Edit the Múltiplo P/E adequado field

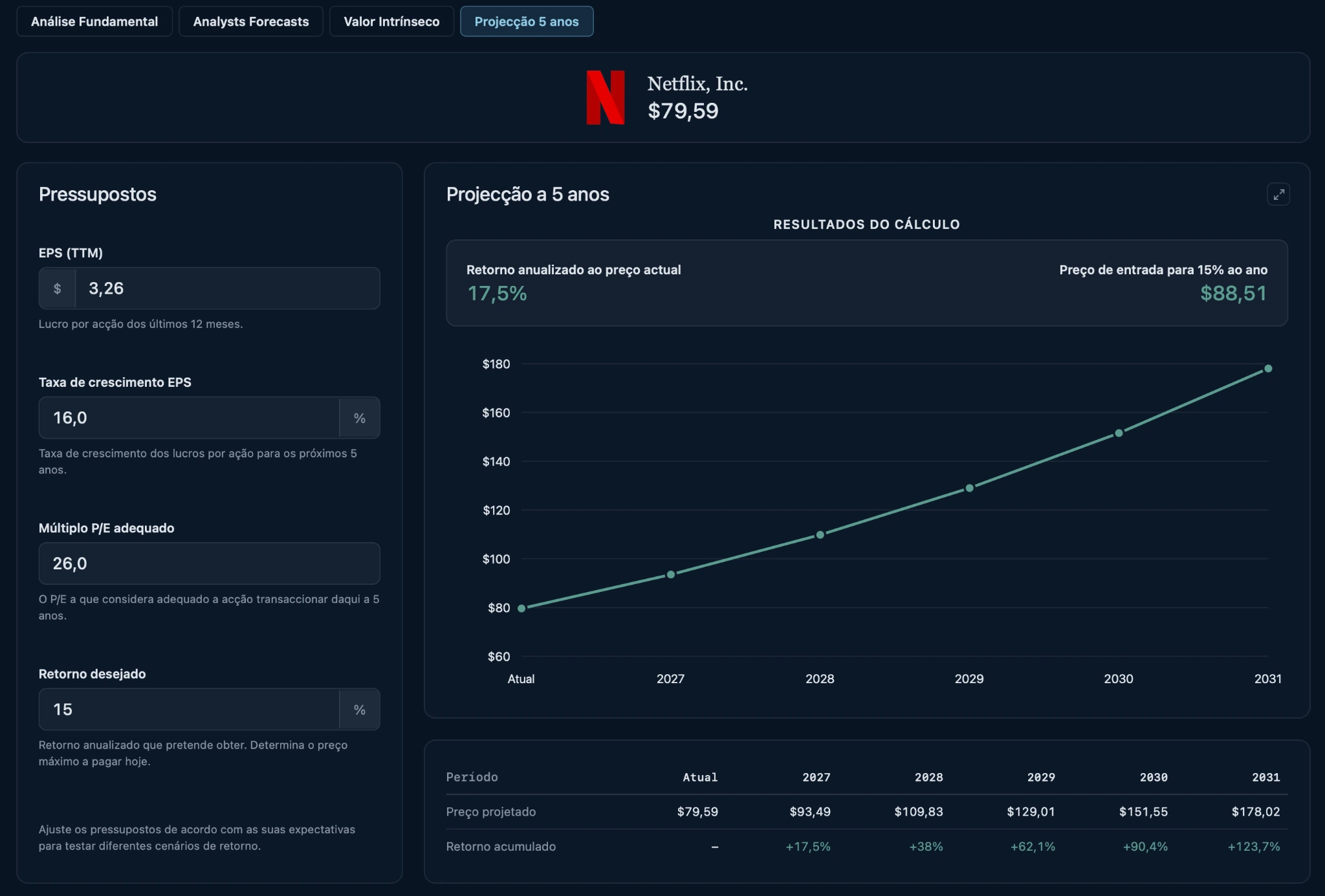click(x=210, y=563)
